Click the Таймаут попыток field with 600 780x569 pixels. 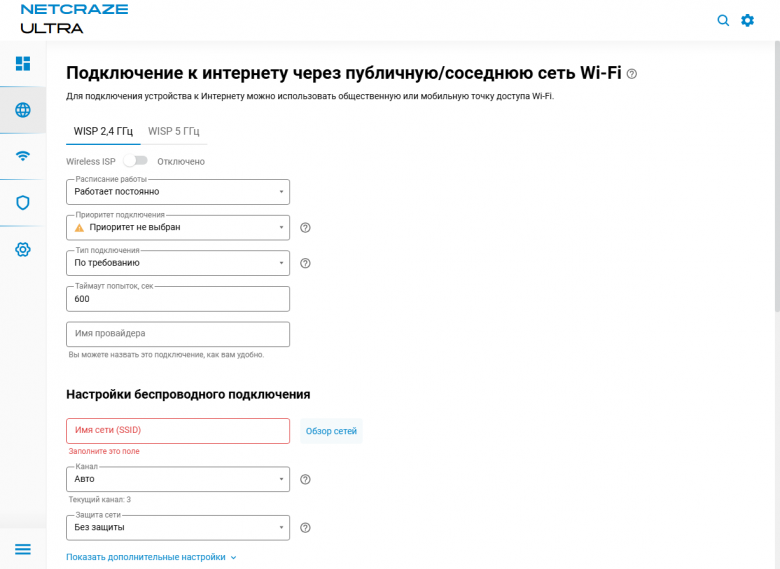[178, 299]
